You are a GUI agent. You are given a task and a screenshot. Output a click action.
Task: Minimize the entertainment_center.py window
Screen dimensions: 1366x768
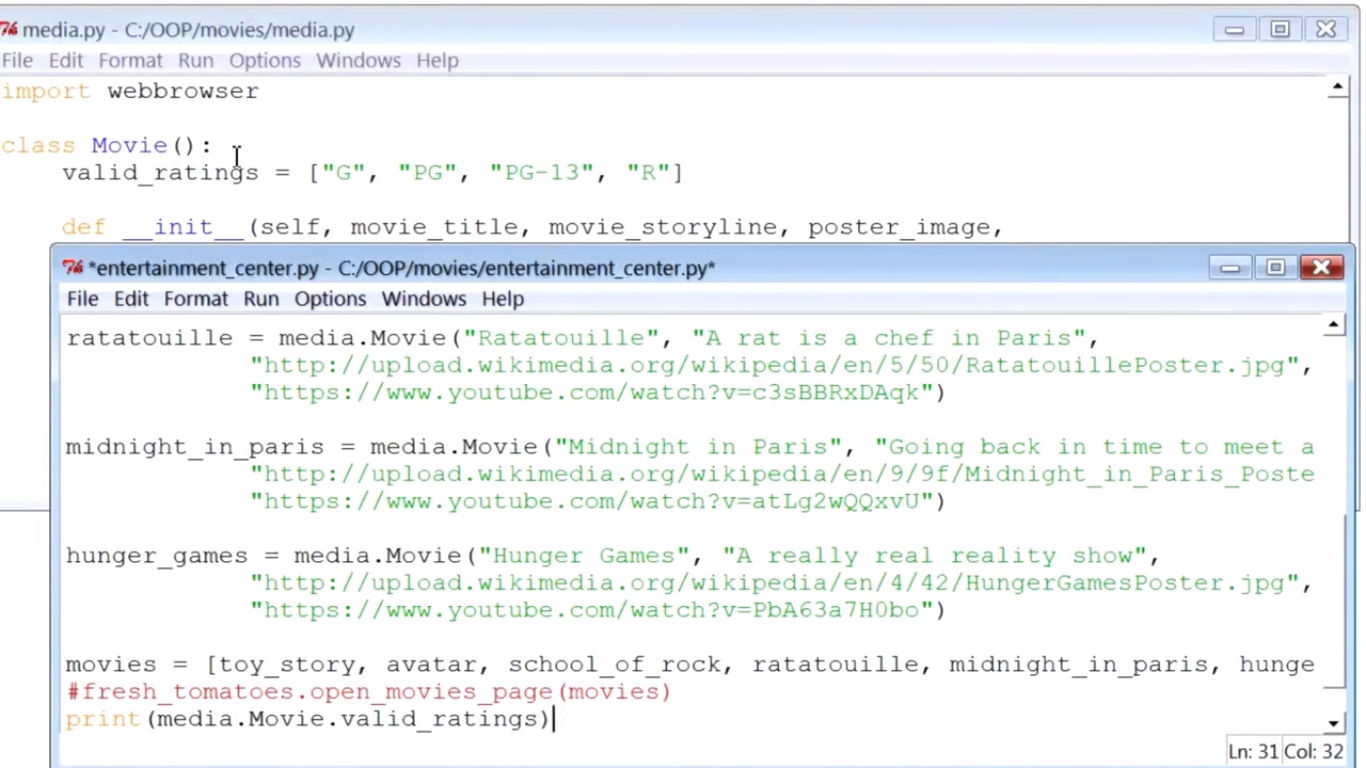(1231, 267)
